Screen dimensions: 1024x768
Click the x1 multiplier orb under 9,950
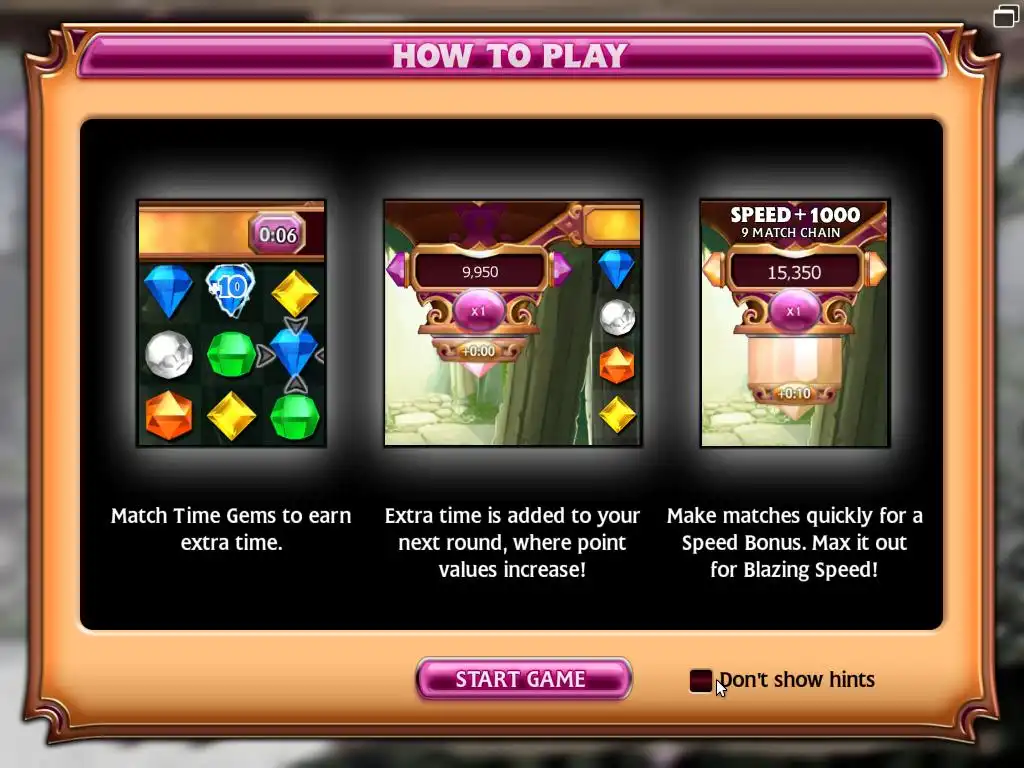pos(479,312)
